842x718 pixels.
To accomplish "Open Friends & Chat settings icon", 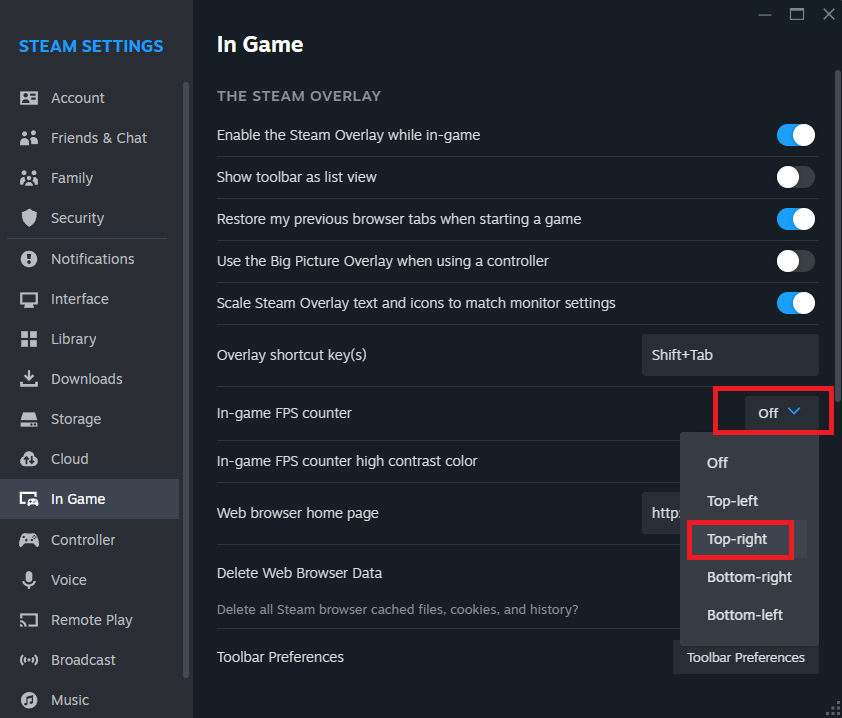I will click(29, 138).
